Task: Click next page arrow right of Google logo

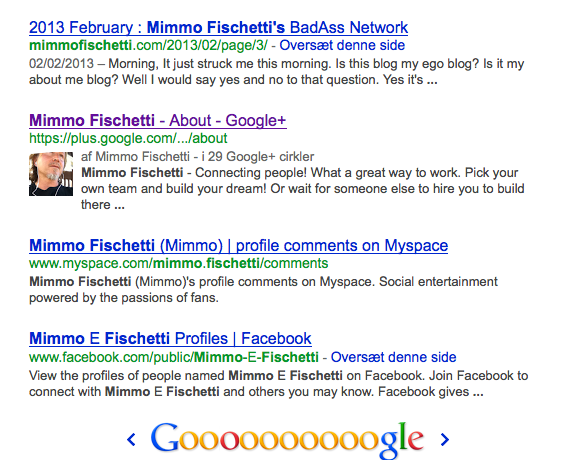Action: [x=445, y=440]
